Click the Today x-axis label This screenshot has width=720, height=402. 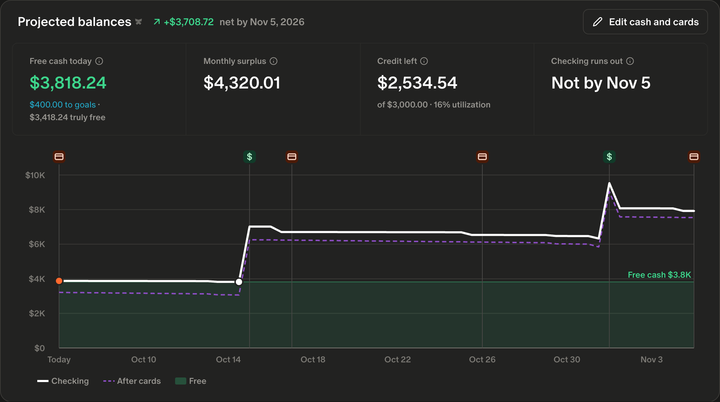[x=59, y=359]
